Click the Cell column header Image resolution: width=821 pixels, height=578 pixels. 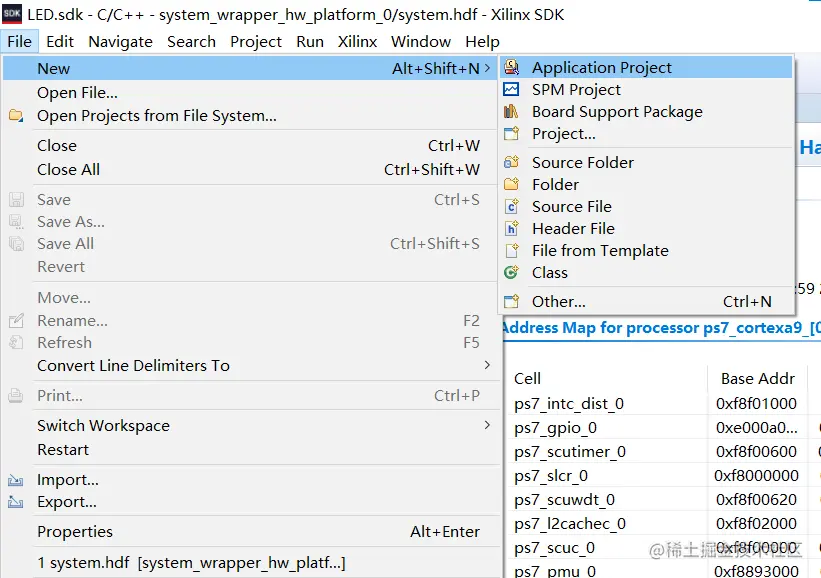point(527,379)
